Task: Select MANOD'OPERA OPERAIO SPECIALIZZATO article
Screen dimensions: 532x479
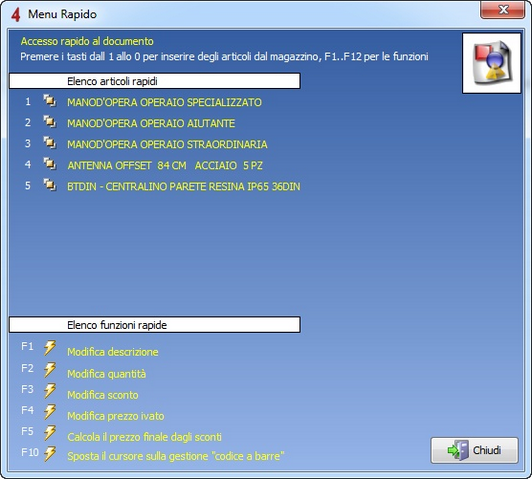Action: (164, 102)
